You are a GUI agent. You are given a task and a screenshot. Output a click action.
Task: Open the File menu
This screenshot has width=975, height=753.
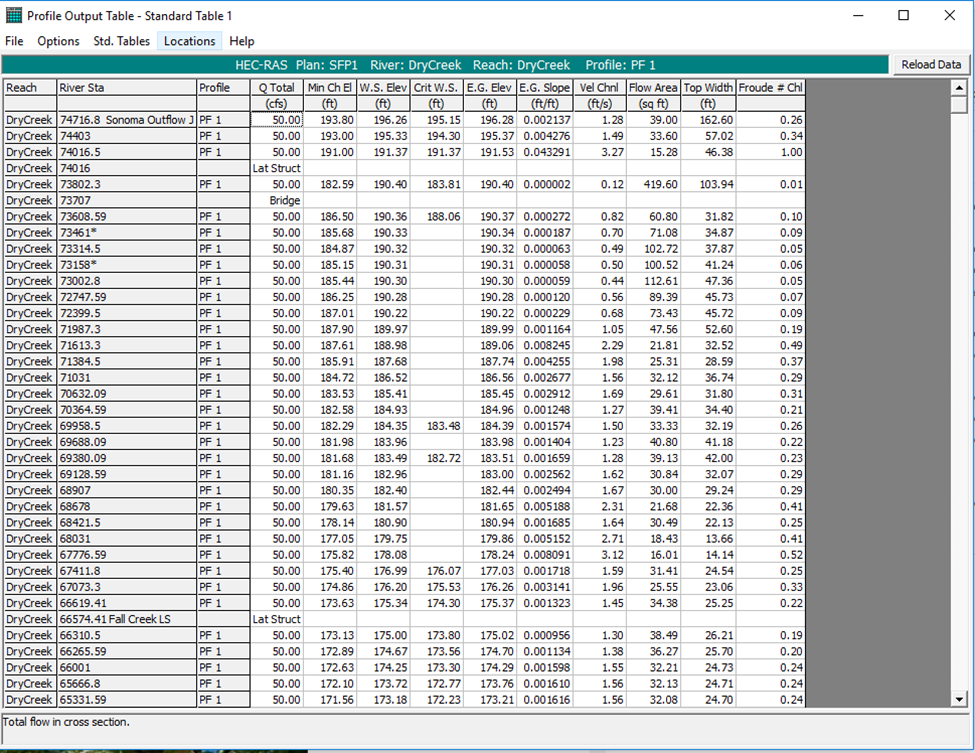click(14, 41)
